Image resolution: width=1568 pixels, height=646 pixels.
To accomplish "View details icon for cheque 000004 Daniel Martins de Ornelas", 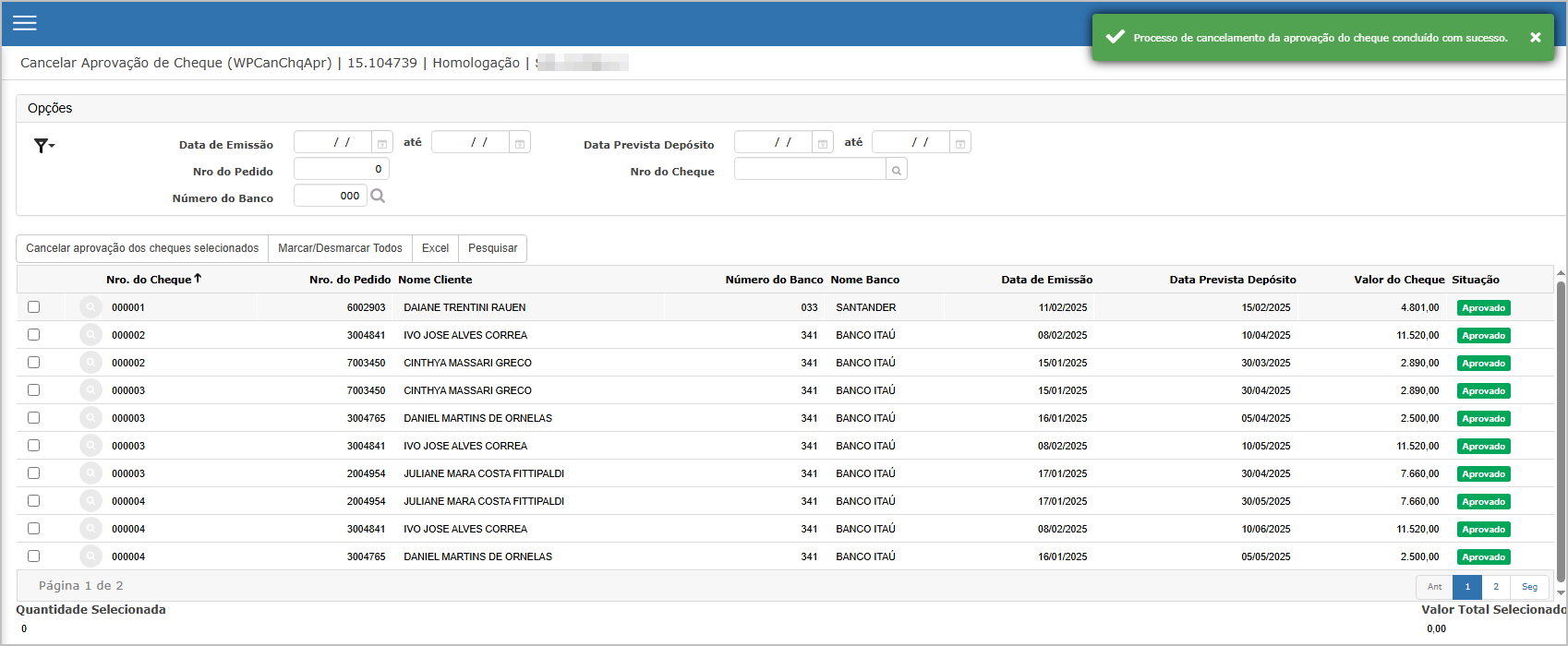I will (90, 556).
